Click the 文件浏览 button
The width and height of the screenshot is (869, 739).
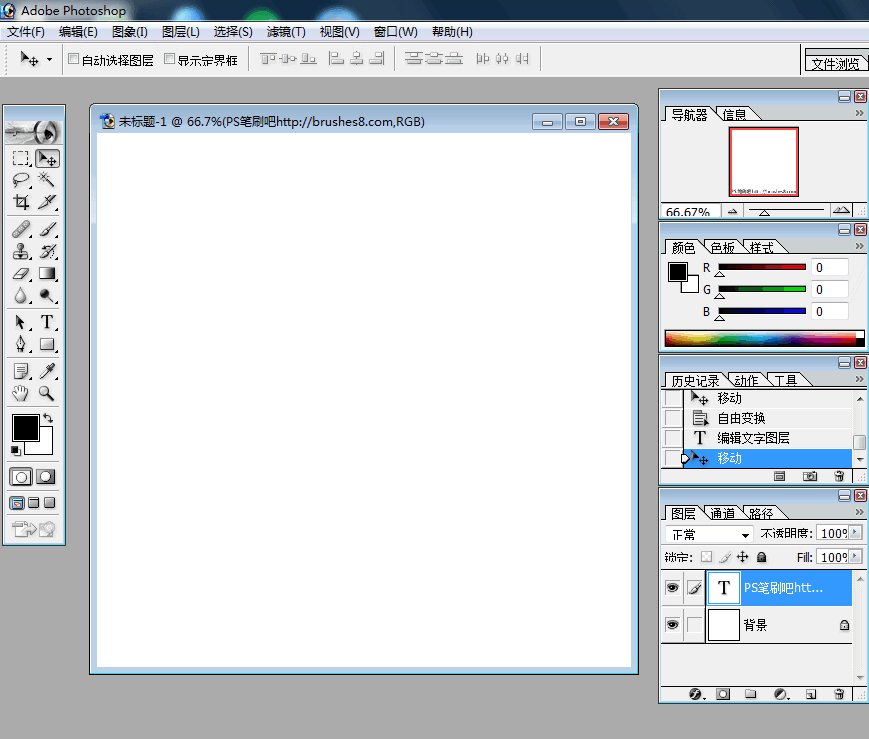[835, 63]
